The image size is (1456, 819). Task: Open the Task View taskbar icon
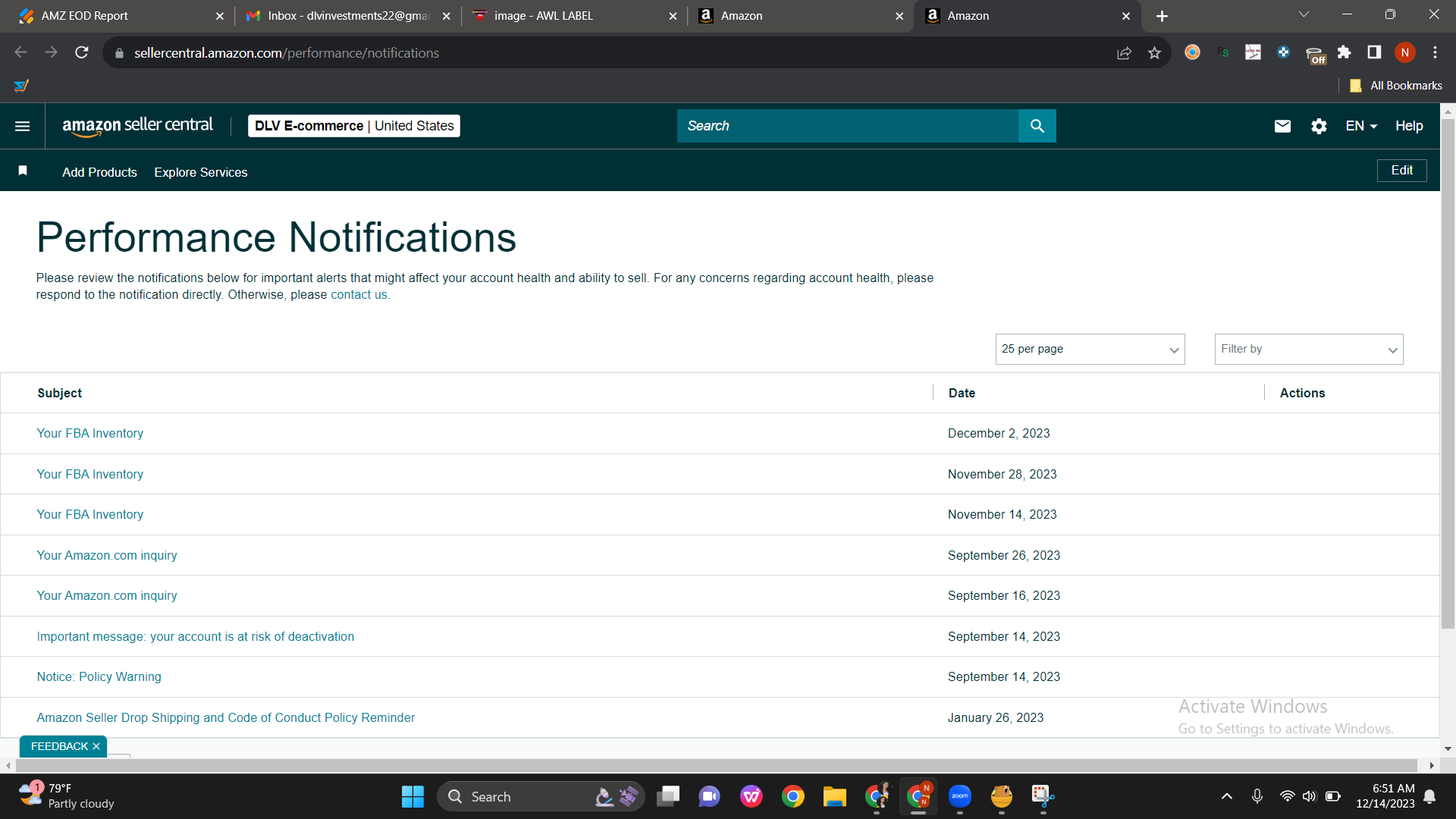tap(668, 796)
